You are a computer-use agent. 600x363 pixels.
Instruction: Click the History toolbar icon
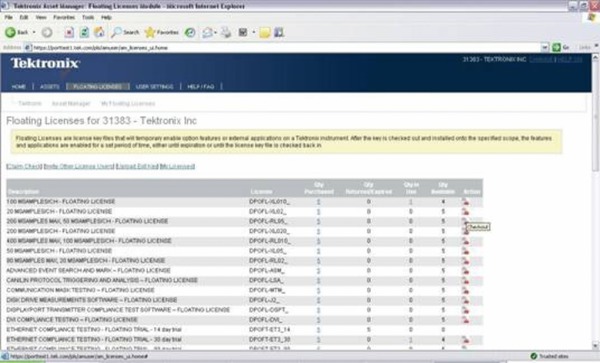click(190, 33)
